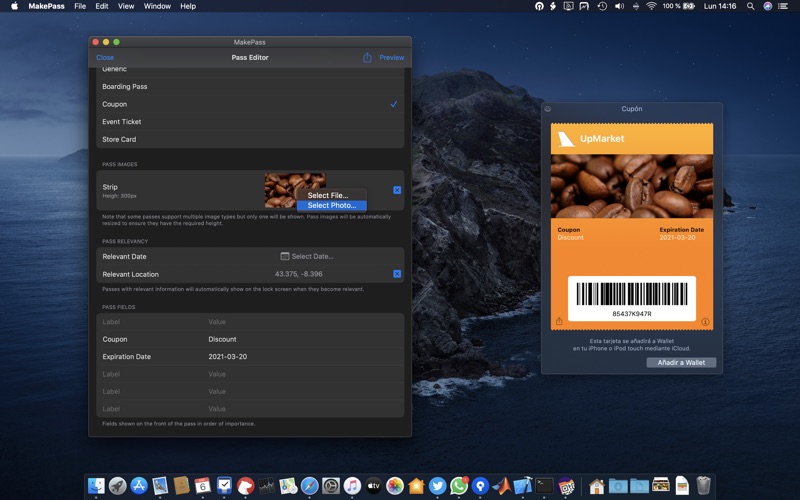This screenshot has width=800, height=500.
Task: Open Finder from the Dock
Action: click(96, 486)
